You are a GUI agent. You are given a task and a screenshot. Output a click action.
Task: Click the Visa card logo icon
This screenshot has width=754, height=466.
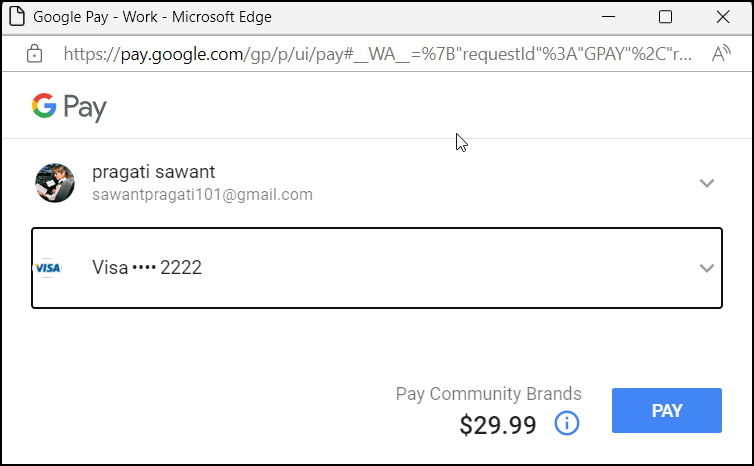(x=48, y=268)
